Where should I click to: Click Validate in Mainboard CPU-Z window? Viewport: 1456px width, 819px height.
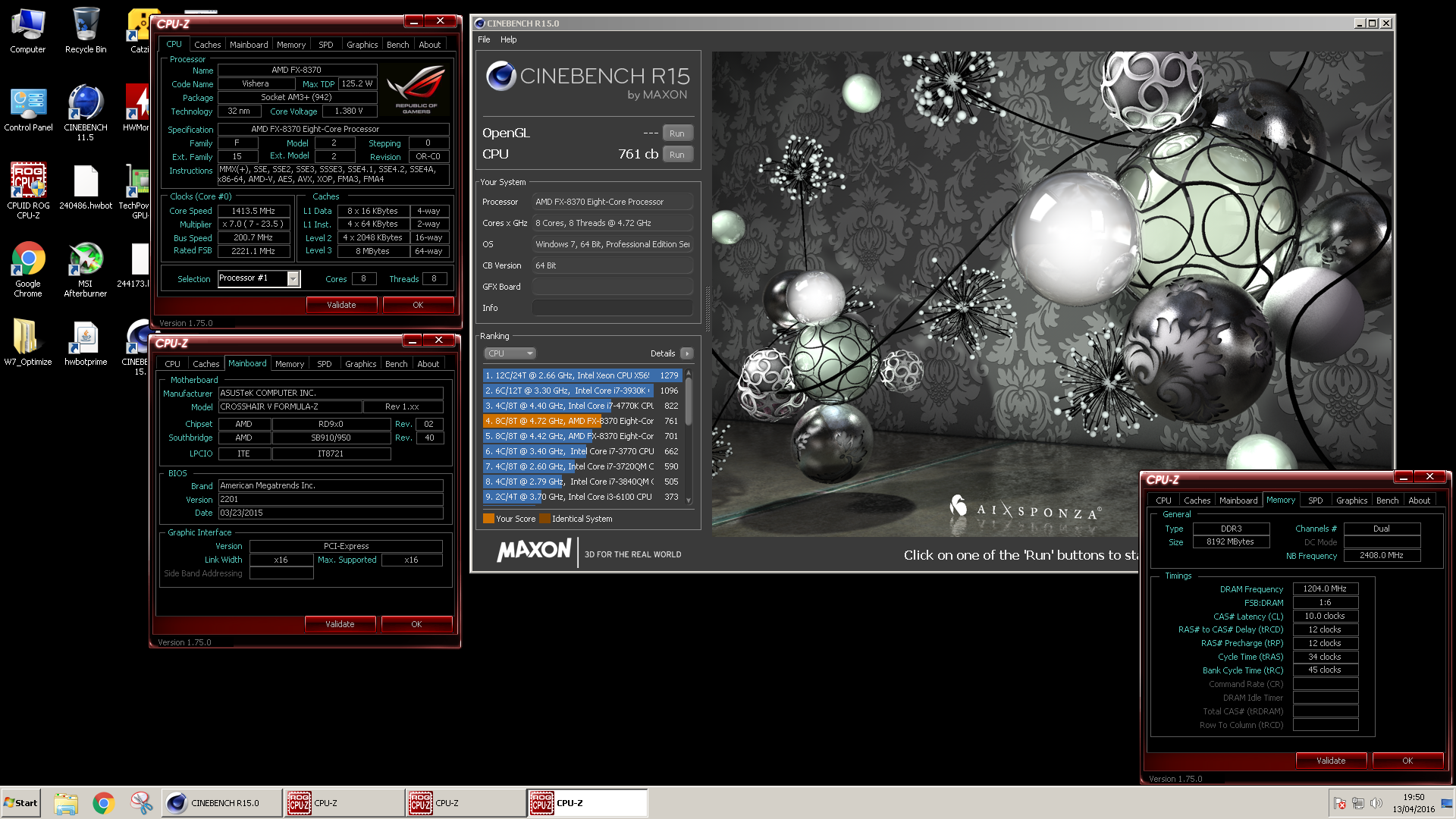click(x=340, y=624)
